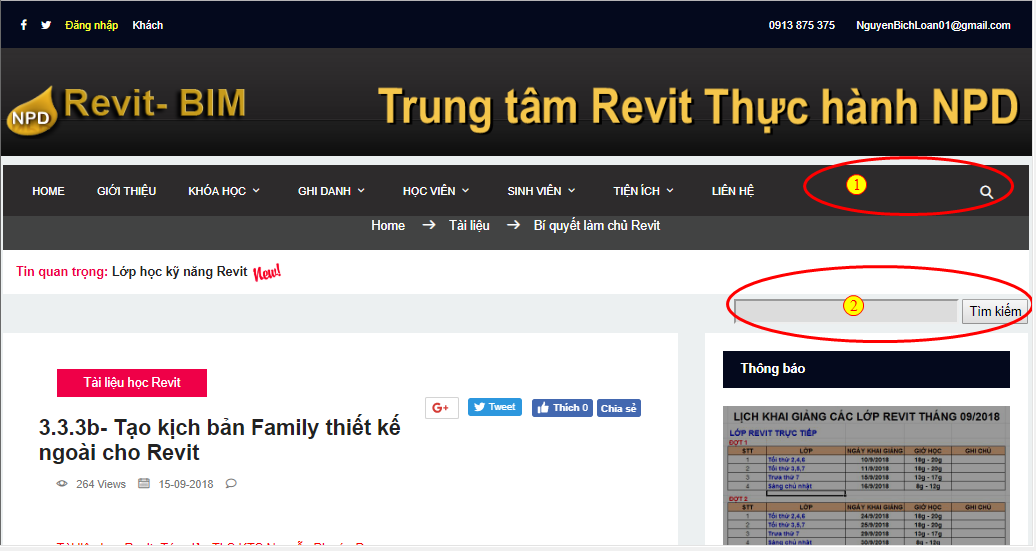This screenshot has width=1036, height=551.
Task: Click the Bí quyết làm chủ Revit breadcrumb
Action: pos(597,225)
